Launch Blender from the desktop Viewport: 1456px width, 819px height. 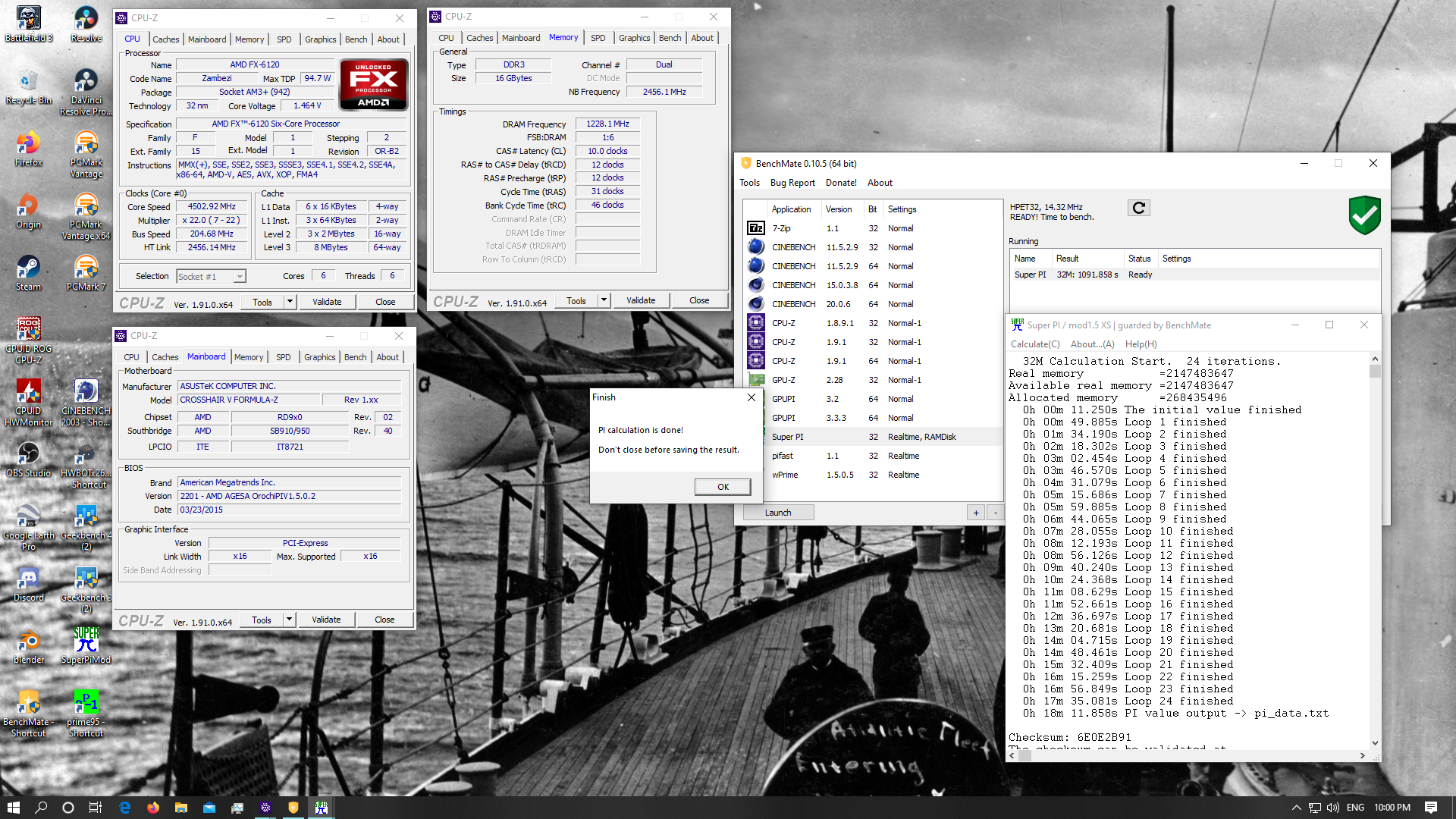tap(29, 645)
